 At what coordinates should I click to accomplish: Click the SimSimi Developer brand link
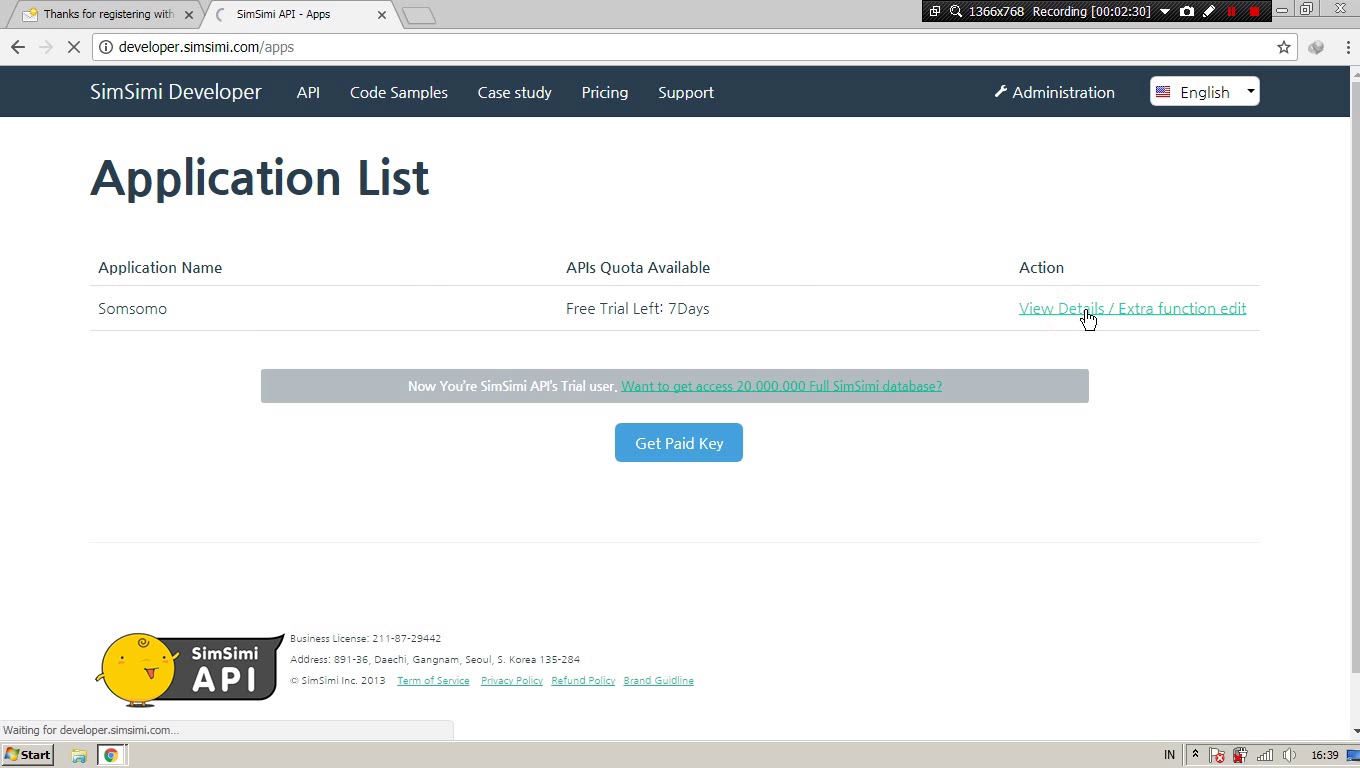[x=176, y=92]
